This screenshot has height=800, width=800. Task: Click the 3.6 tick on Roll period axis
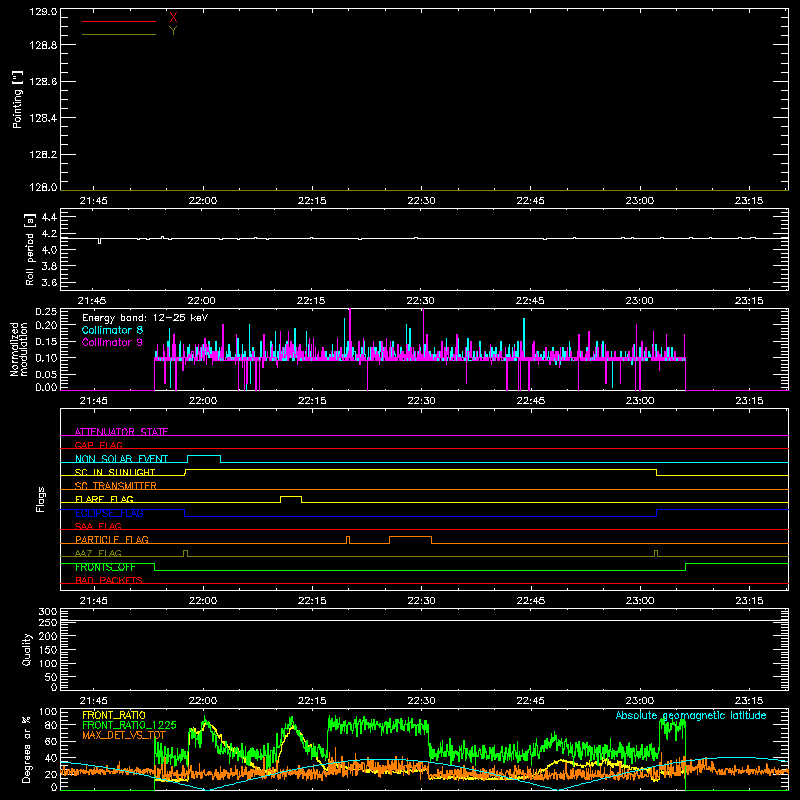pyautogui.click(x=49, y=282)
